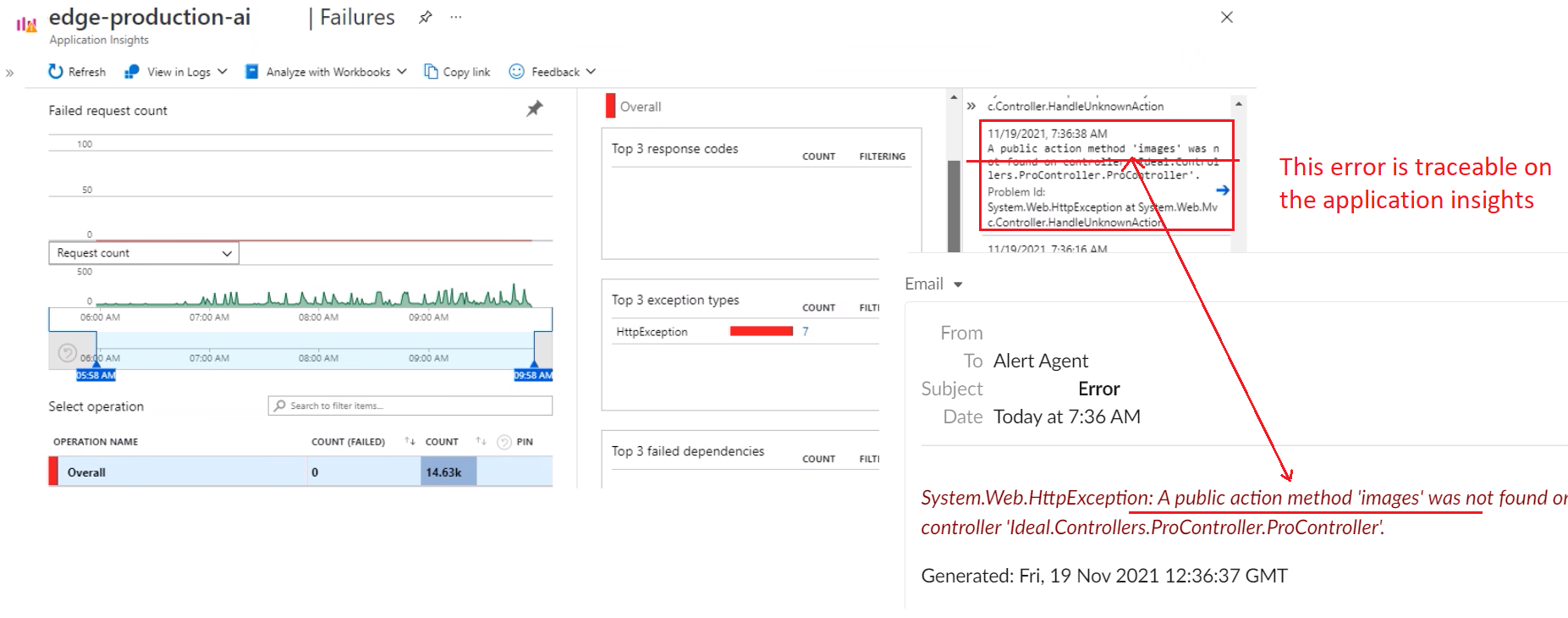Click the edge-production-ai resource title
This screenshot has height=618, width=1568.
(x=150, y=17)
